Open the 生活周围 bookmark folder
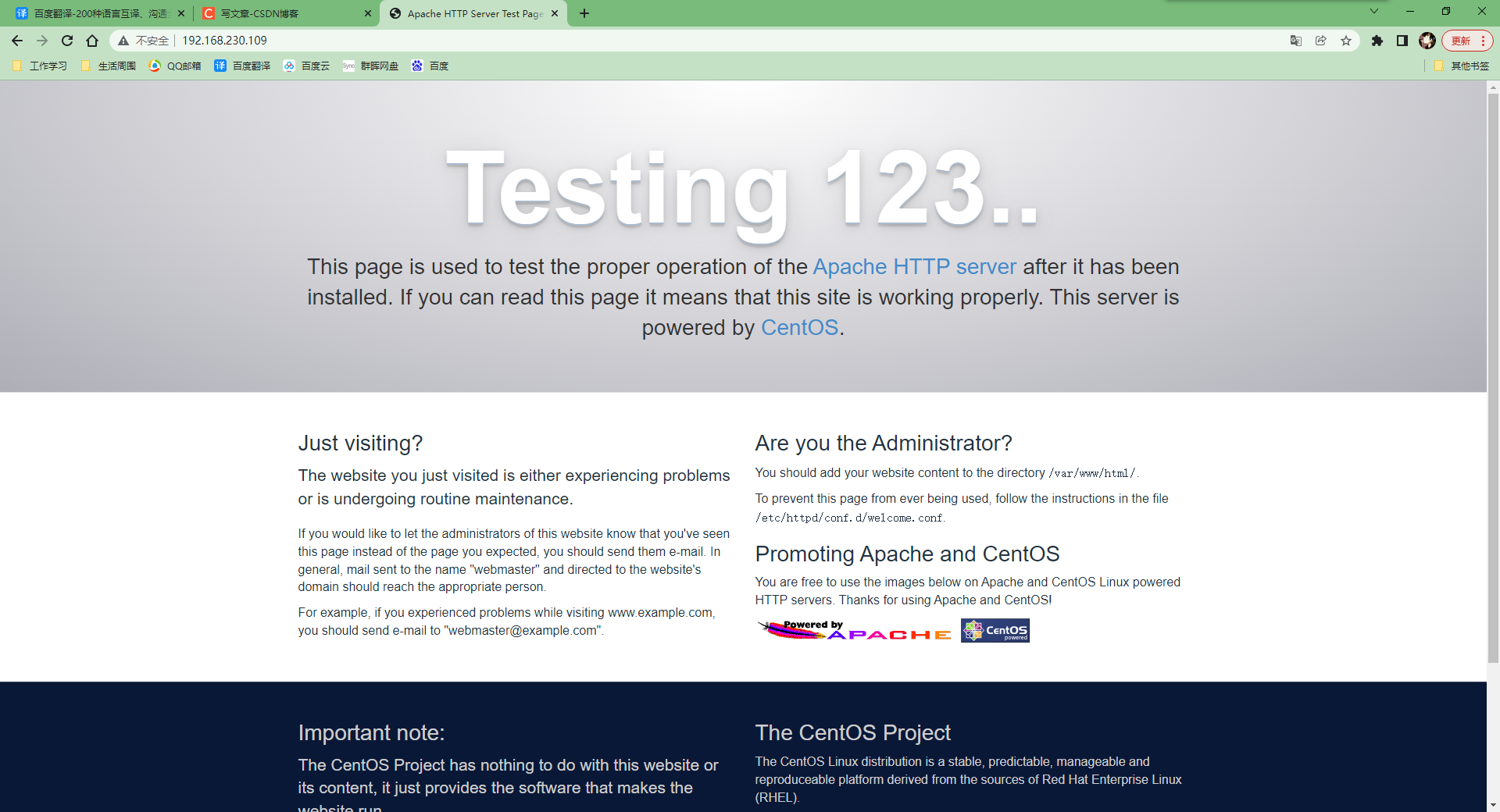The height and width of the screenshot is (812, 1500). pos(109,66)
